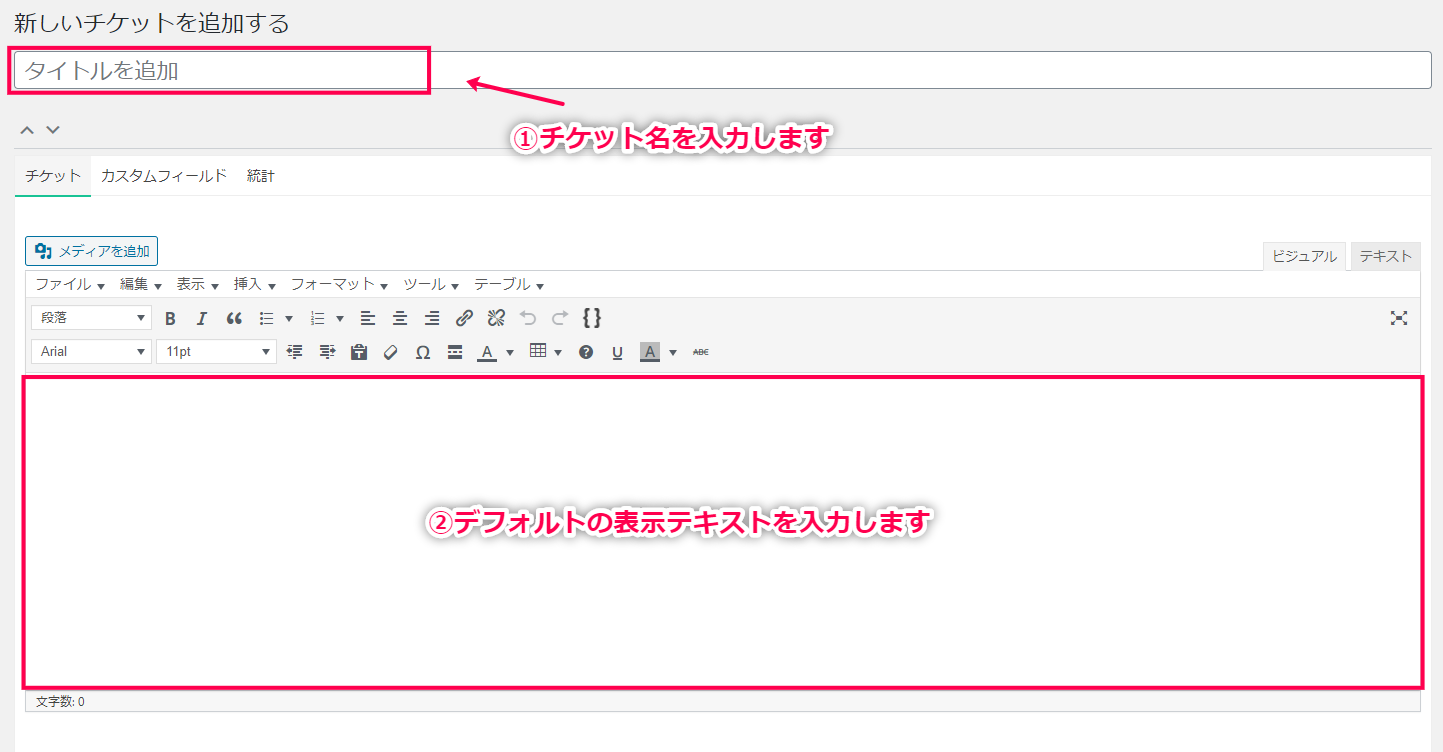The width and height of the screenshot is (1443, 752).
Task: Click the curly braces shortcode icon
Action: [x=592, y=318]
